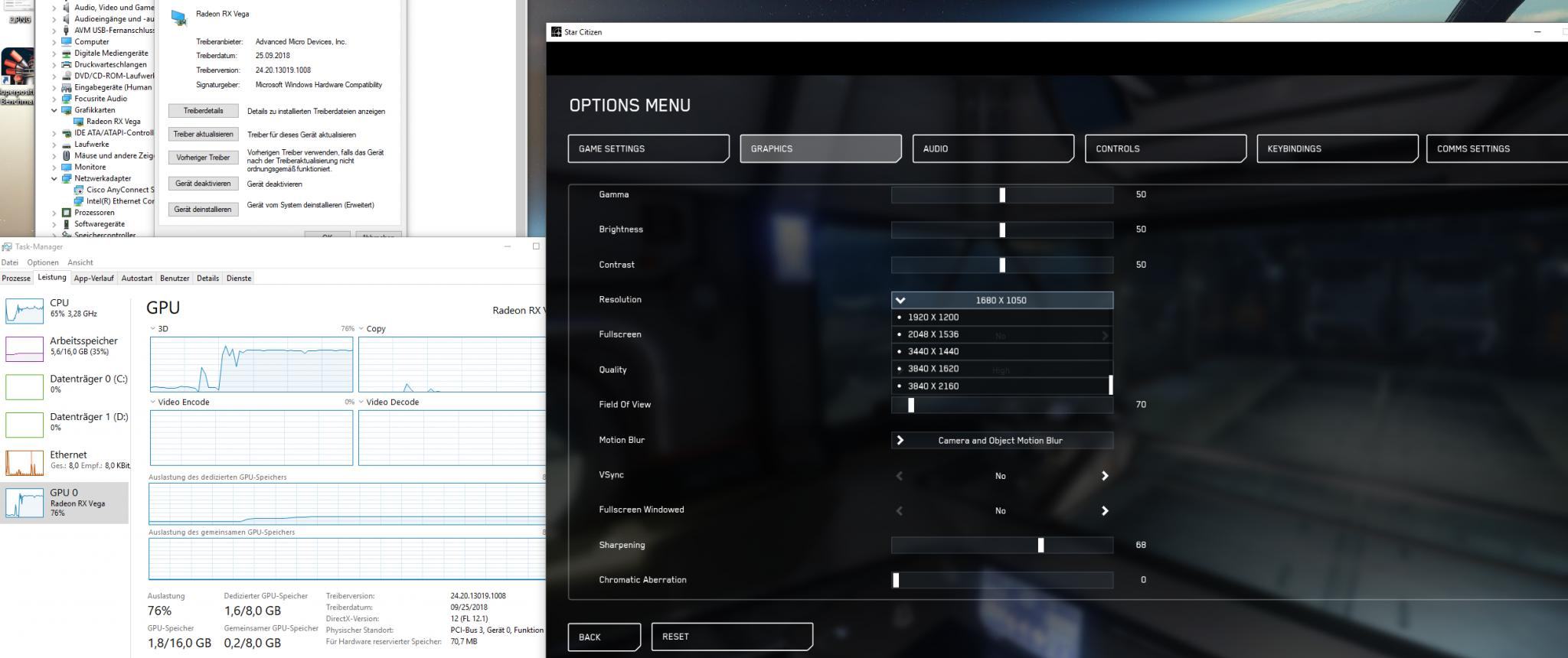1568x658 pixels.
Task: Click the Star Citizen window title icon
Action: (556, 32)
